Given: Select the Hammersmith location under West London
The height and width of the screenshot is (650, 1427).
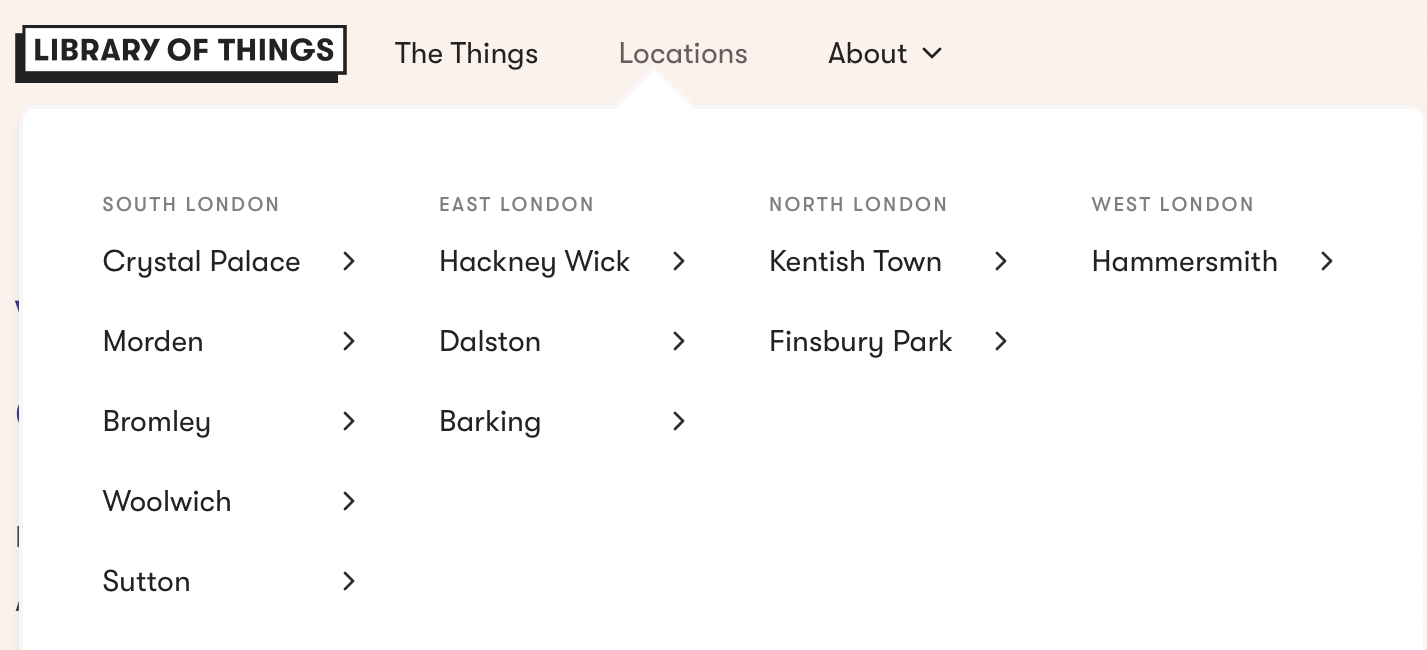Looking at the screenshot, I should tap(1184, 261).
